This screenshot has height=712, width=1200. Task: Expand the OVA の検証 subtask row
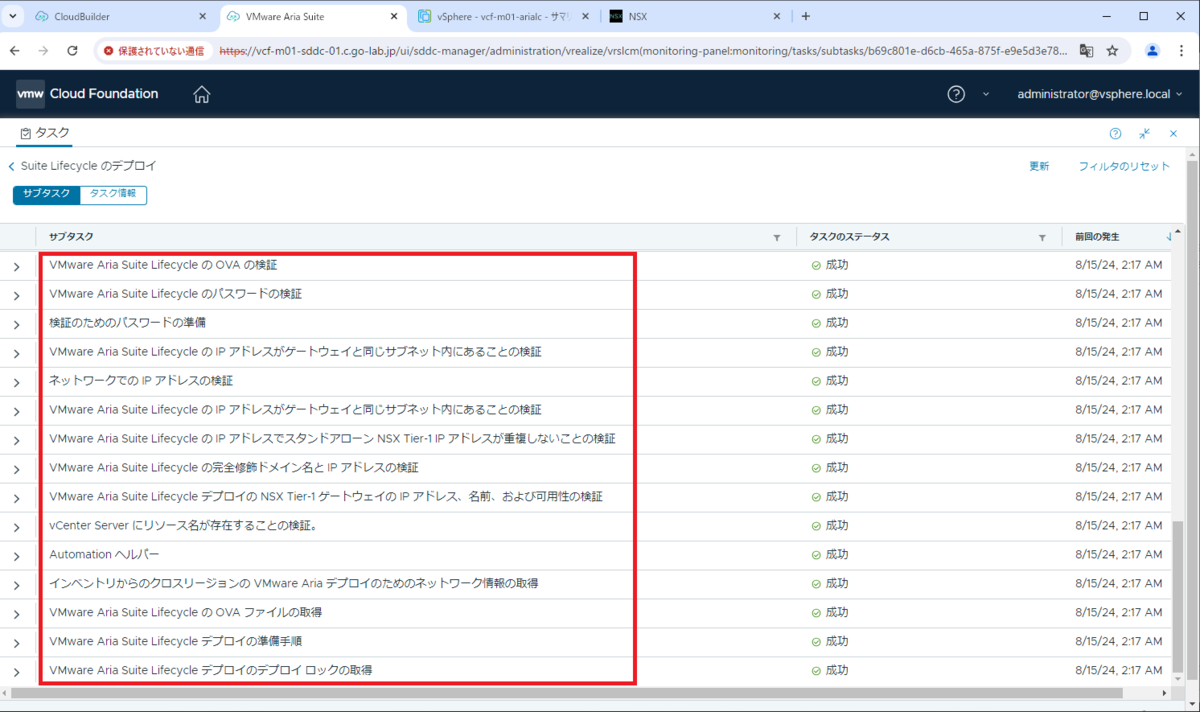coord(17,266)
